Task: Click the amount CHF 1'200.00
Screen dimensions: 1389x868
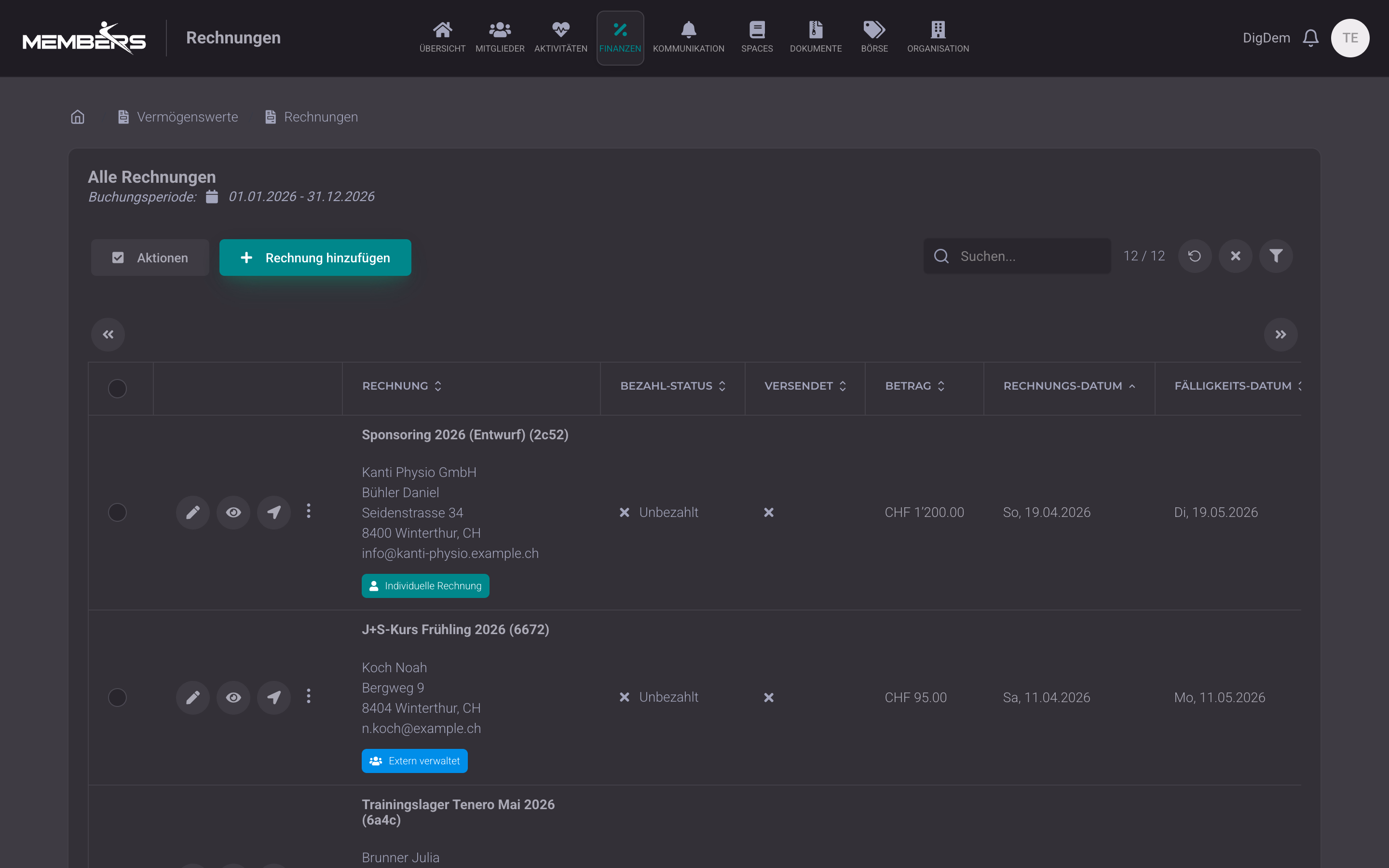Action: [924, 512]
